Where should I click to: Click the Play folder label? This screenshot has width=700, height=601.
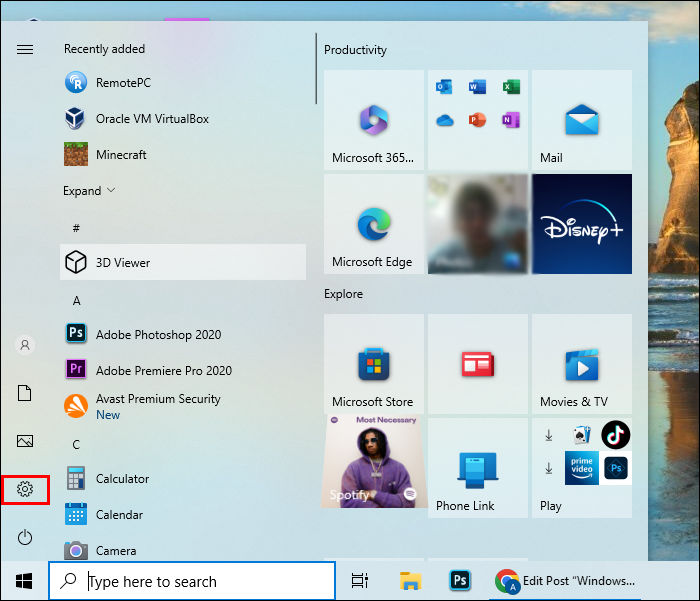550,506
